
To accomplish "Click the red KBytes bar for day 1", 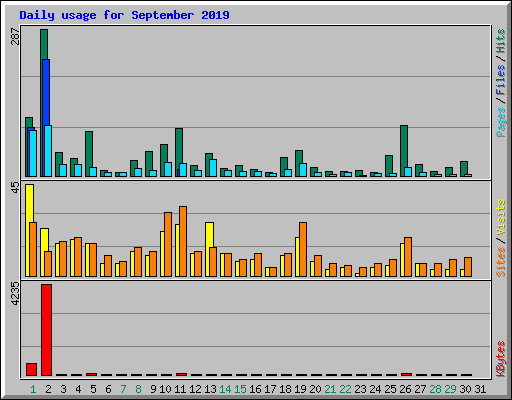I will click(x=31, y=369).
